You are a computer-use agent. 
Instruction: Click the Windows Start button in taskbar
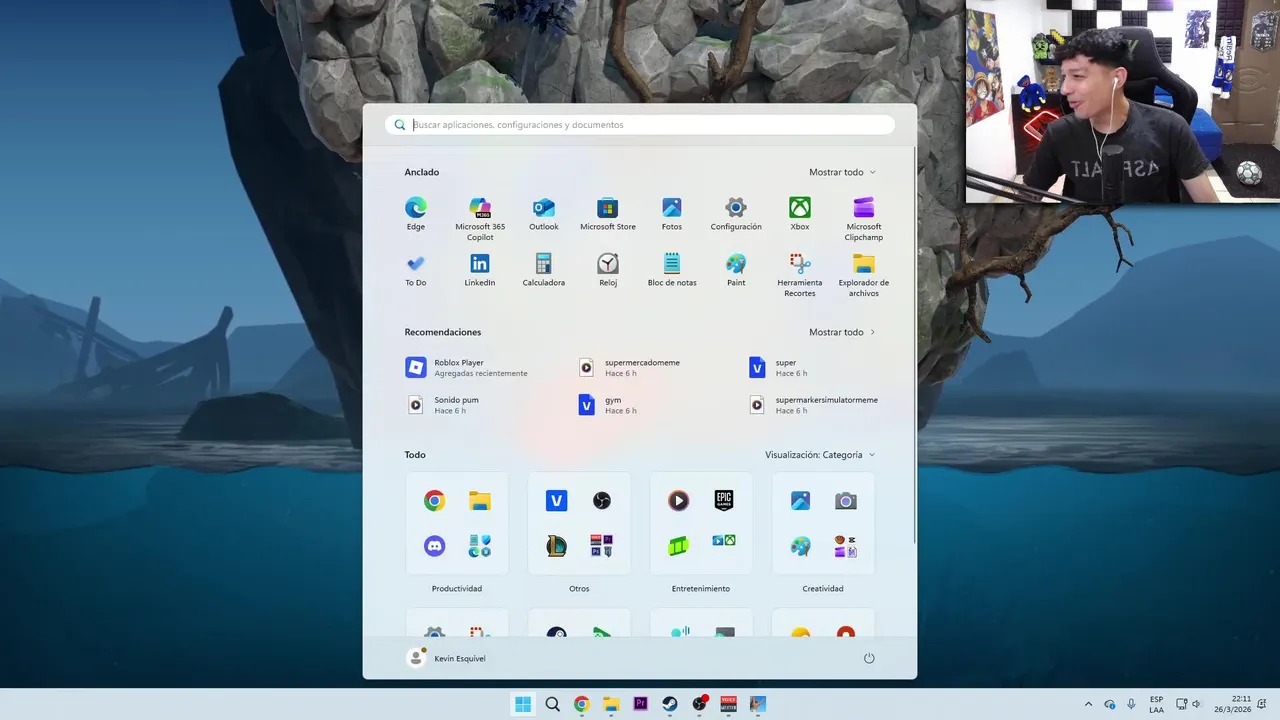coord(523,704)
